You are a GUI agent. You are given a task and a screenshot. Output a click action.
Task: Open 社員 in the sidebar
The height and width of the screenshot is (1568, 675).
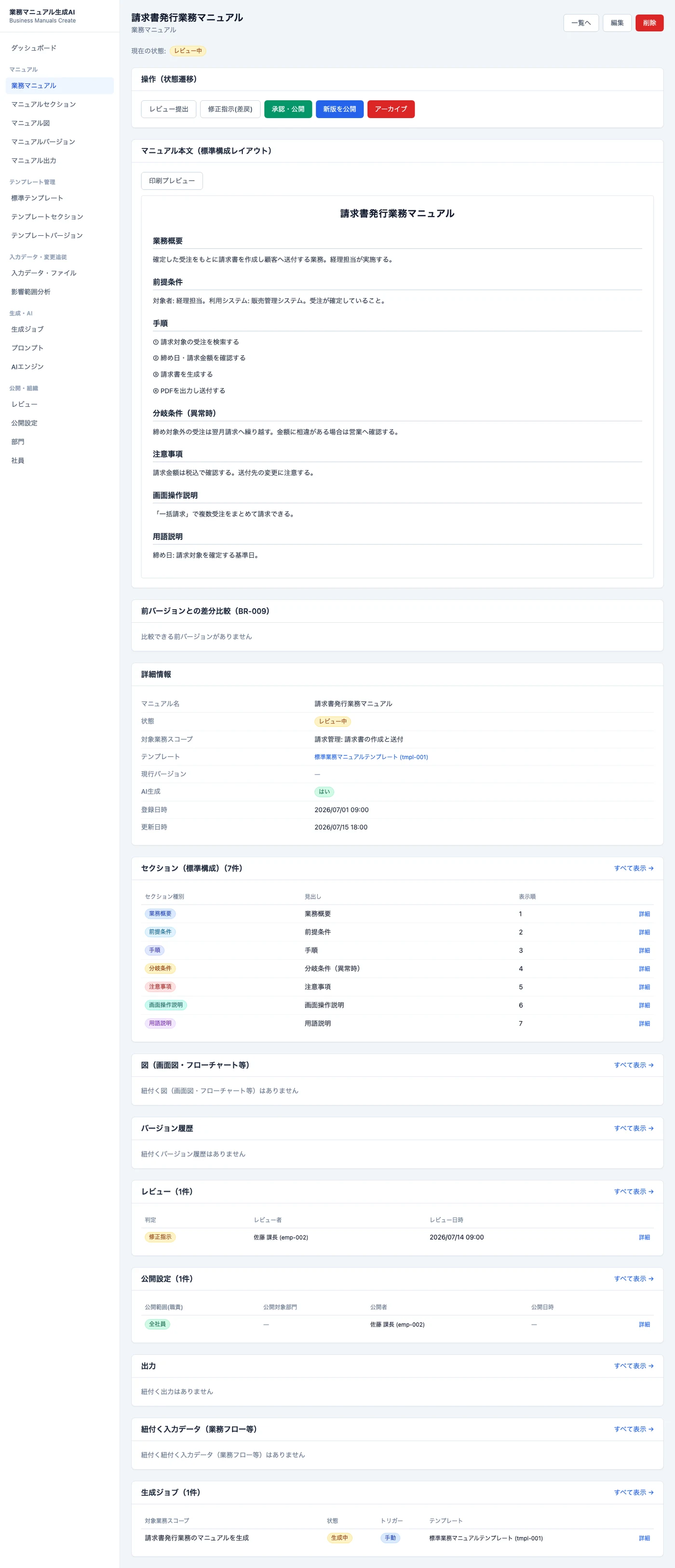(60, 461)
